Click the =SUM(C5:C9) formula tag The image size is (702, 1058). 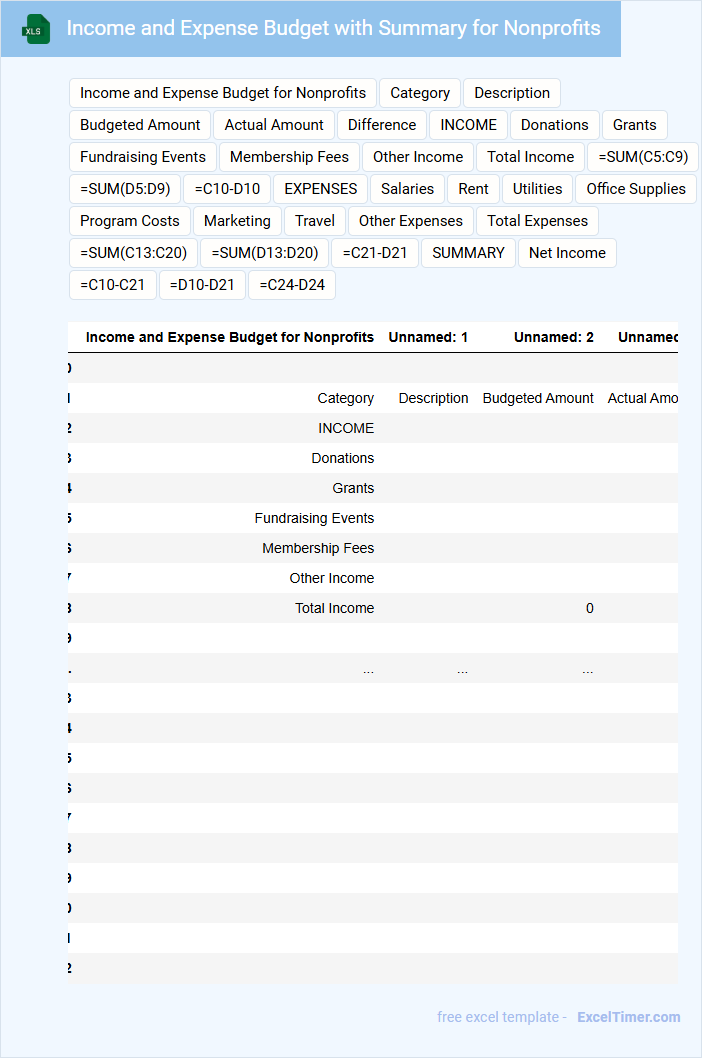tap(643, 157)
